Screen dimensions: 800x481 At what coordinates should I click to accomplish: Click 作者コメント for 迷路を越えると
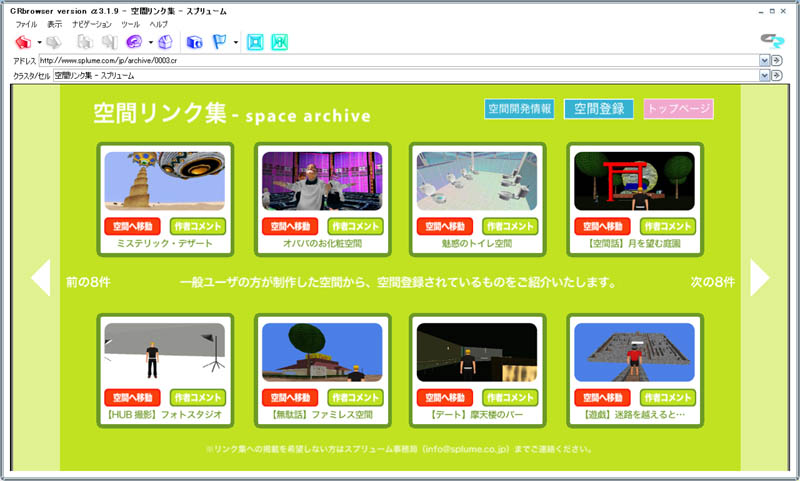point(668,398)
